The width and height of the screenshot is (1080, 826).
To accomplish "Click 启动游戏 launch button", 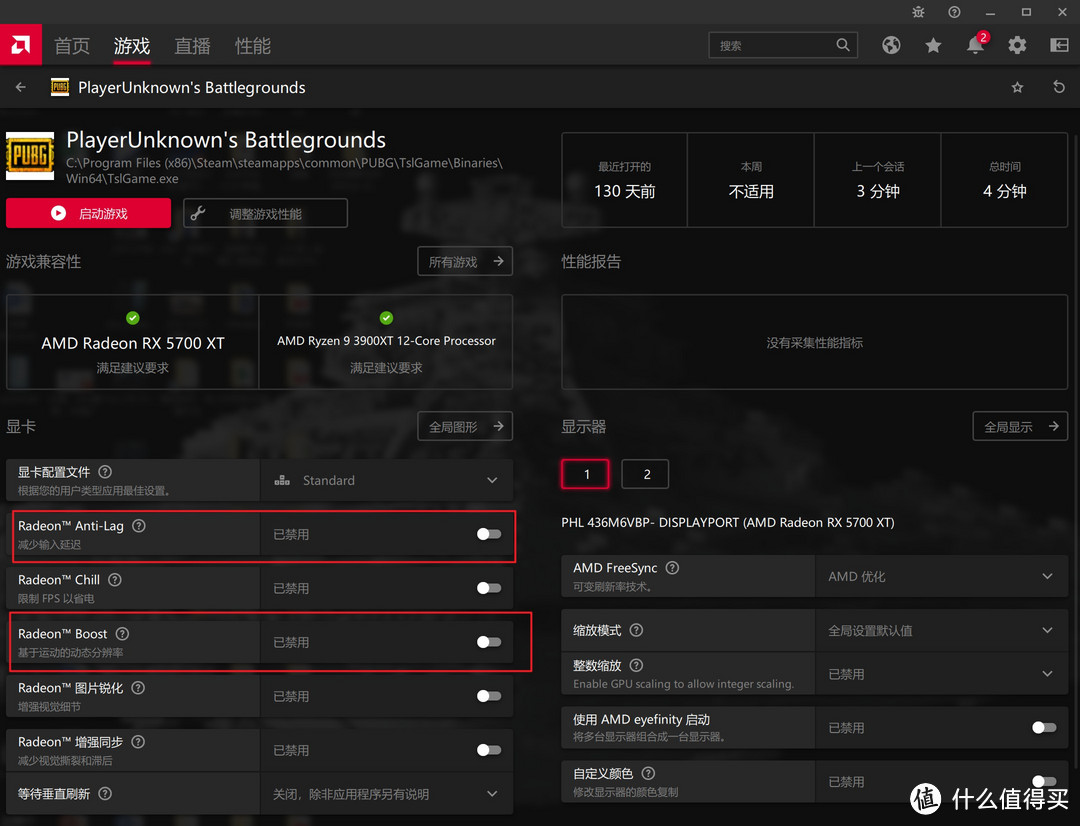I will 88,213.
